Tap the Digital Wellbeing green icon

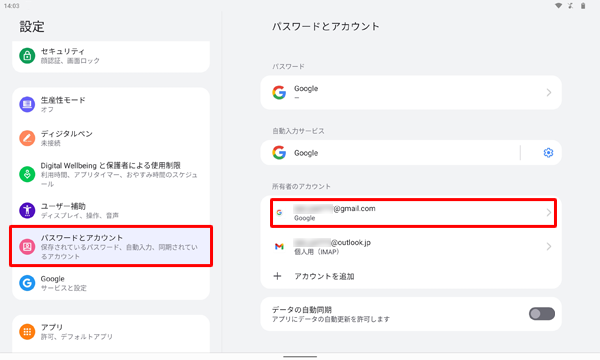tap(27, 174)
